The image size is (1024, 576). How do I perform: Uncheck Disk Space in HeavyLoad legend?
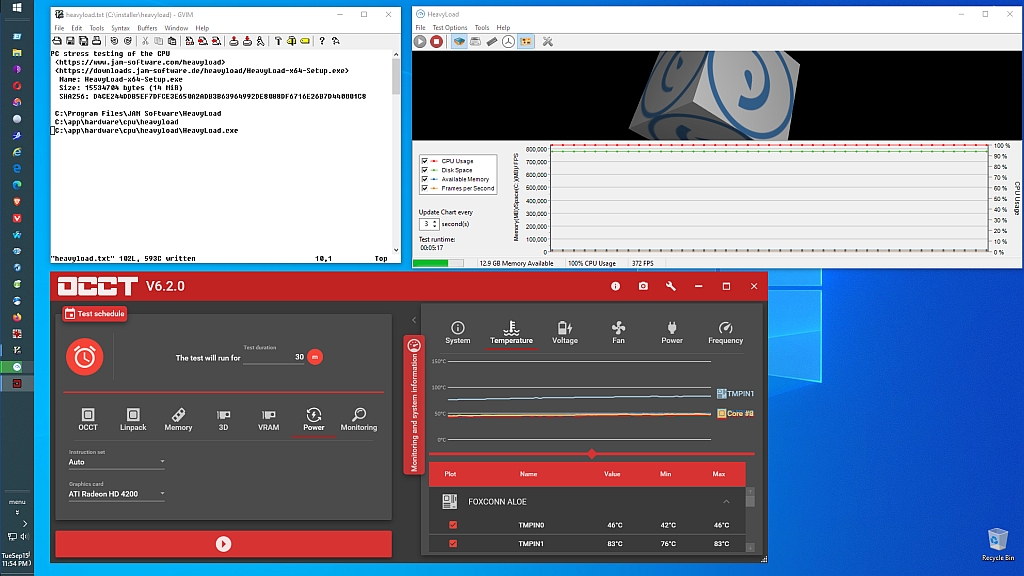[x=424, y=170]
